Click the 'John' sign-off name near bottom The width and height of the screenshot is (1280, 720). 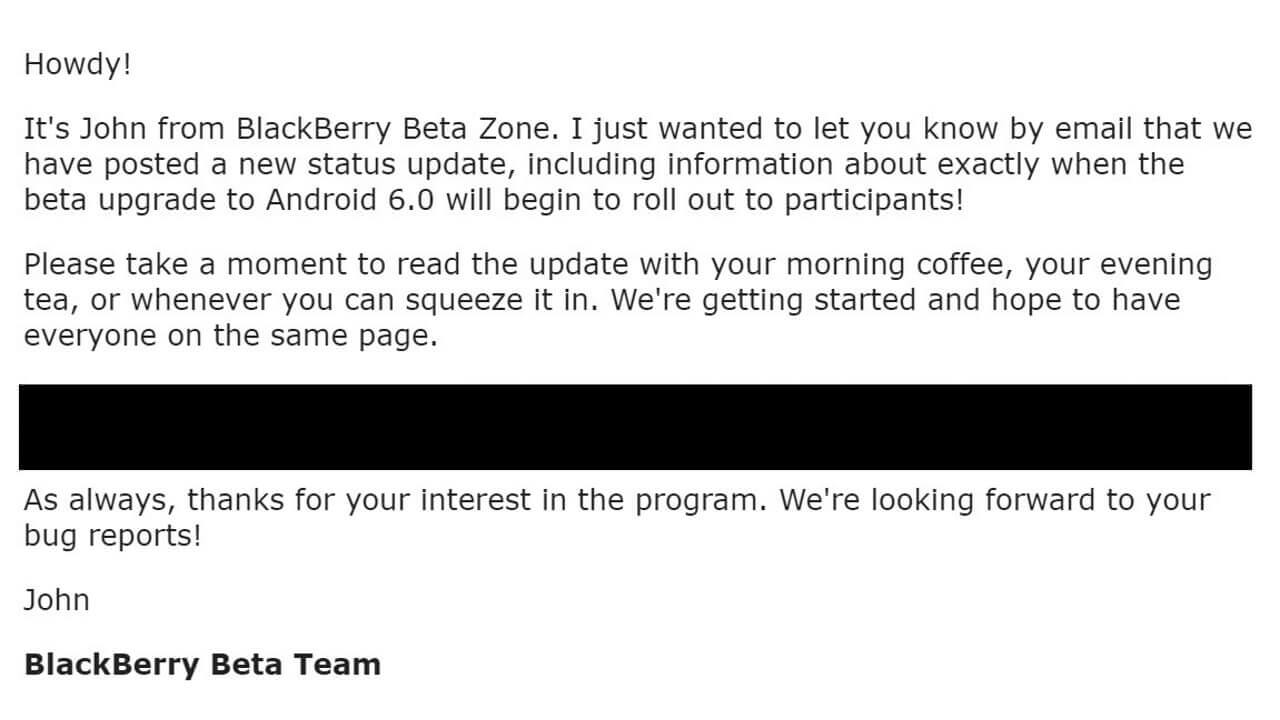[56, 600]
